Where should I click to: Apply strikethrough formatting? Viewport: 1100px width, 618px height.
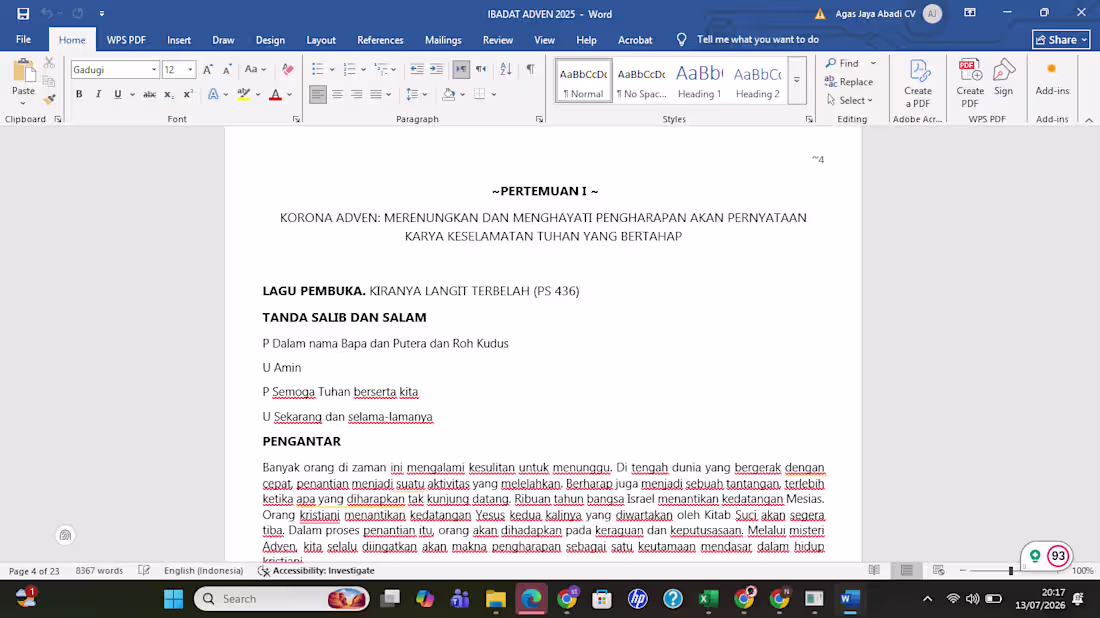(x=149, y=94)
